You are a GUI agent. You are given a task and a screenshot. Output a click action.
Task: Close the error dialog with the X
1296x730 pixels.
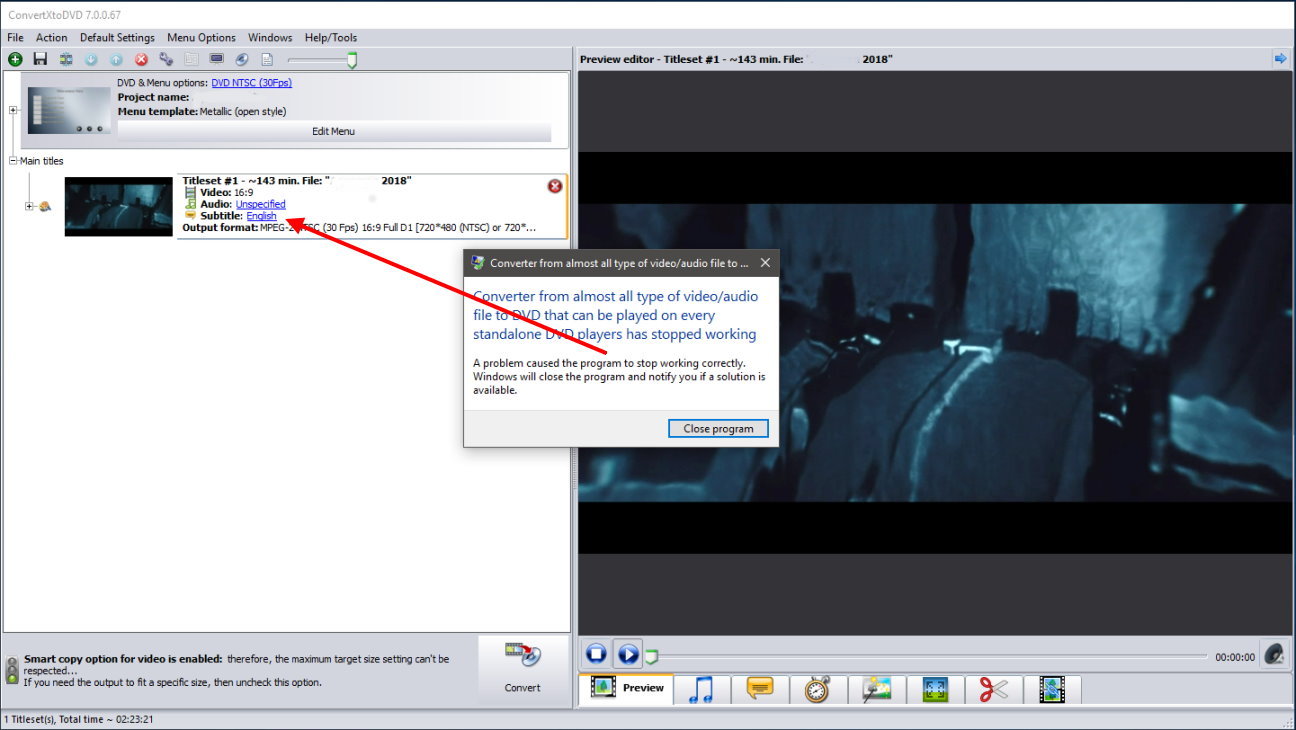click(765, 263)
